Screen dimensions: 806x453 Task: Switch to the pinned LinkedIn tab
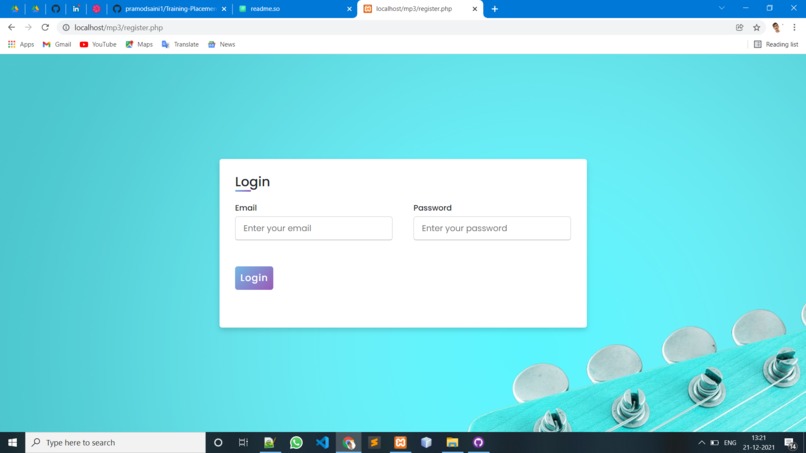point(76,9)
